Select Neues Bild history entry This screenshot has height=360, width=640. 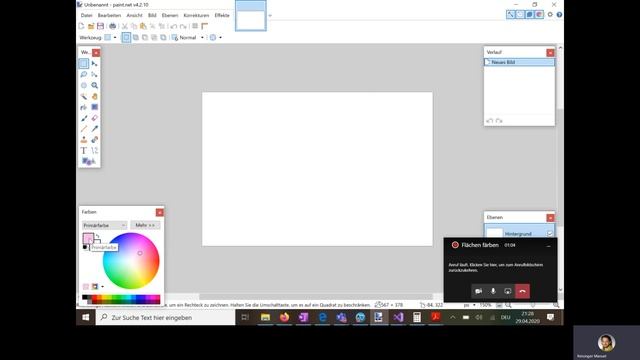519,62
